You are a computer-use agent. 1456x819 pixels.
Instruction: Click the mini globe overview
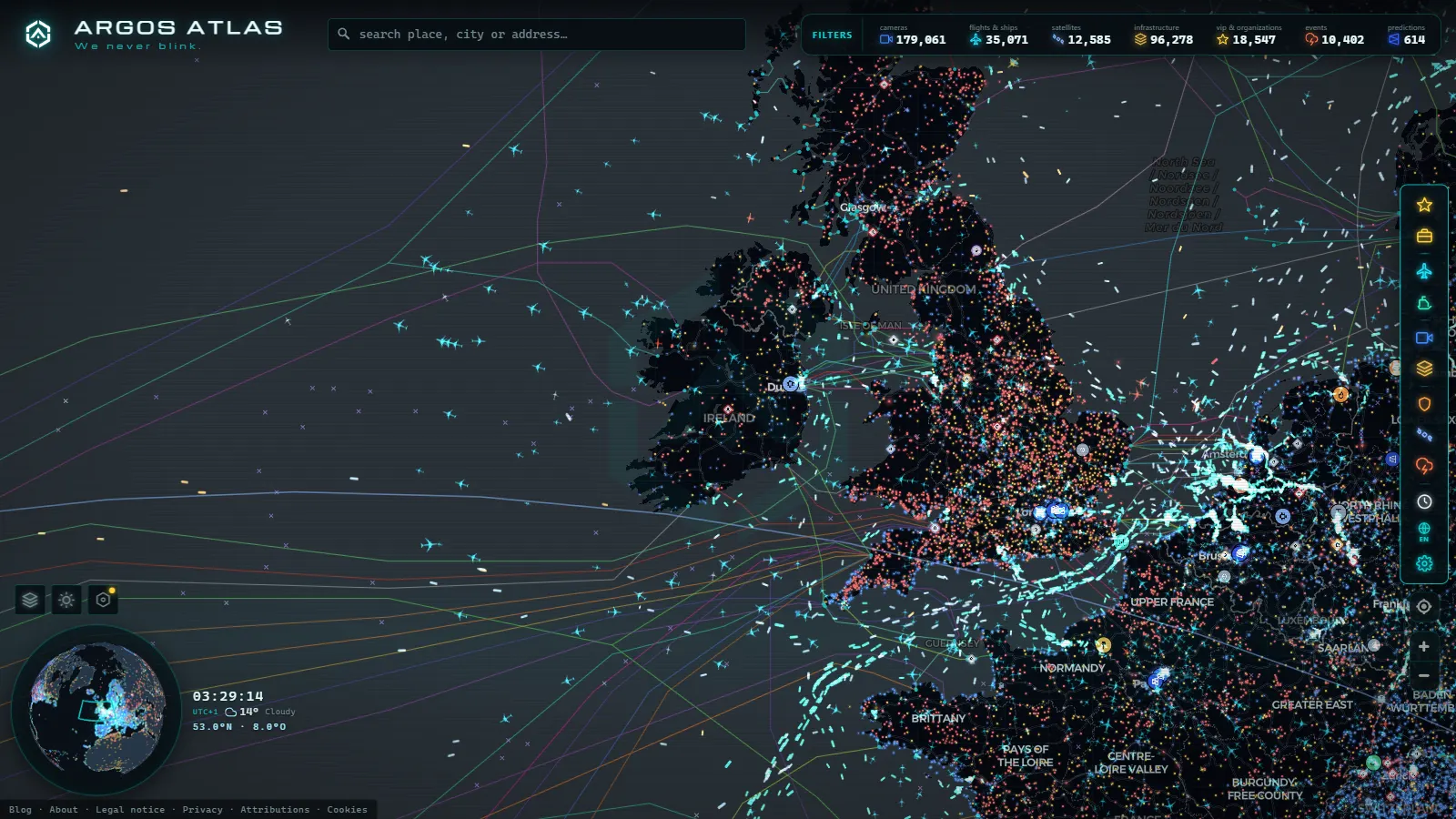pyautogui.click(x=97, y=709)
